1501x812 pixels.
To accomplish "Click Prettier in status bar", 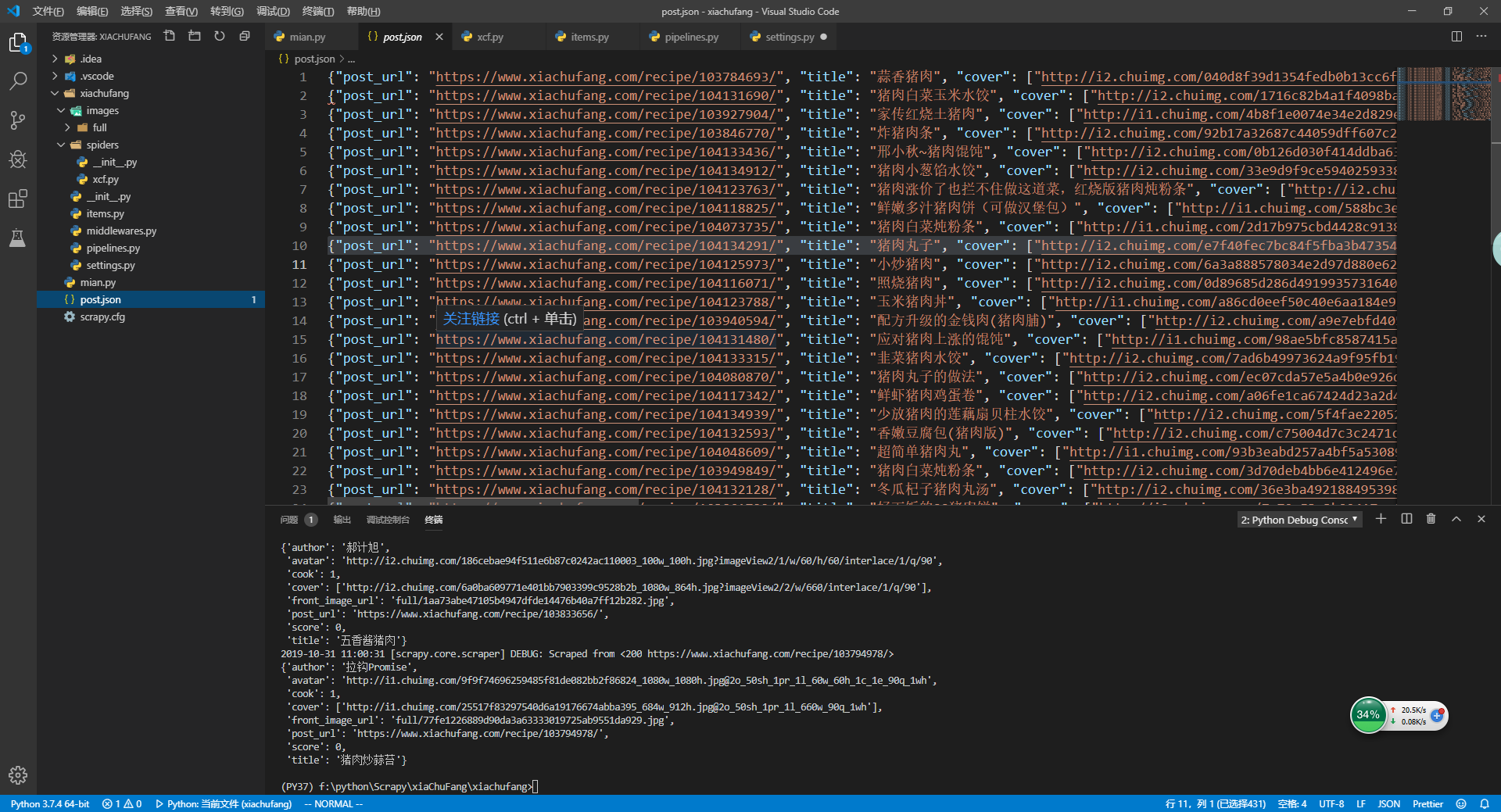I will pos(1428,803).
